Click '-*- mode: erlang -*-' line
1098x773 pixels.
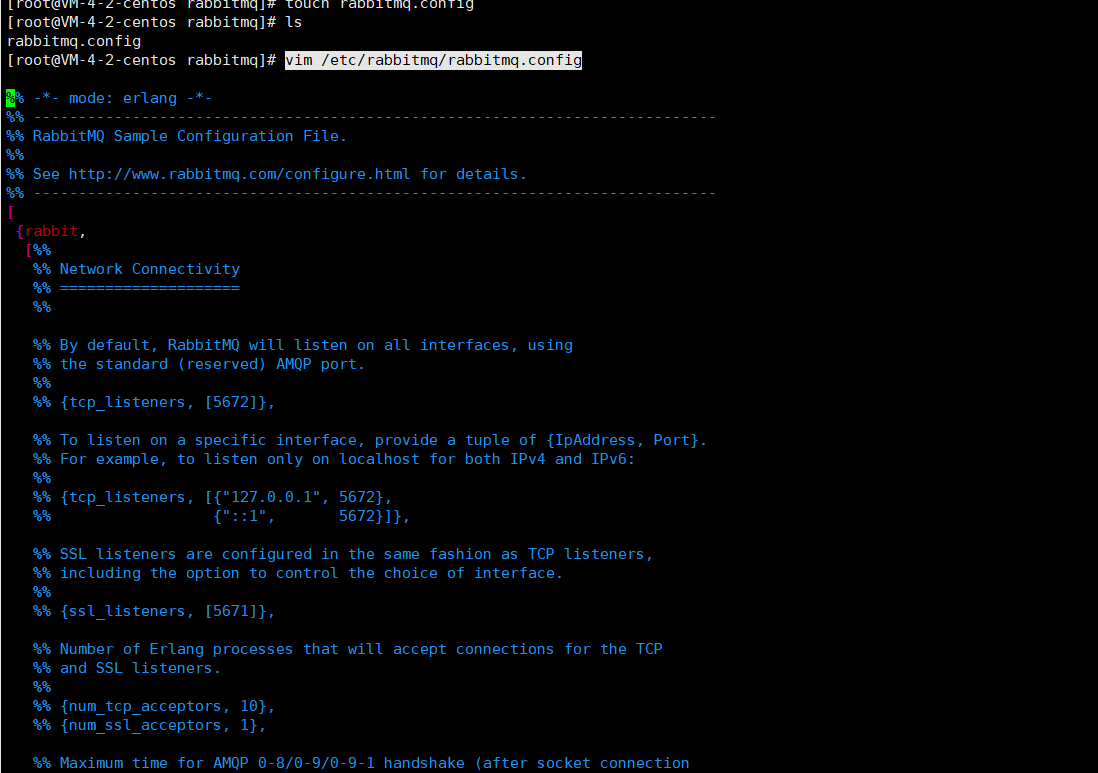(x=109, y=98)
